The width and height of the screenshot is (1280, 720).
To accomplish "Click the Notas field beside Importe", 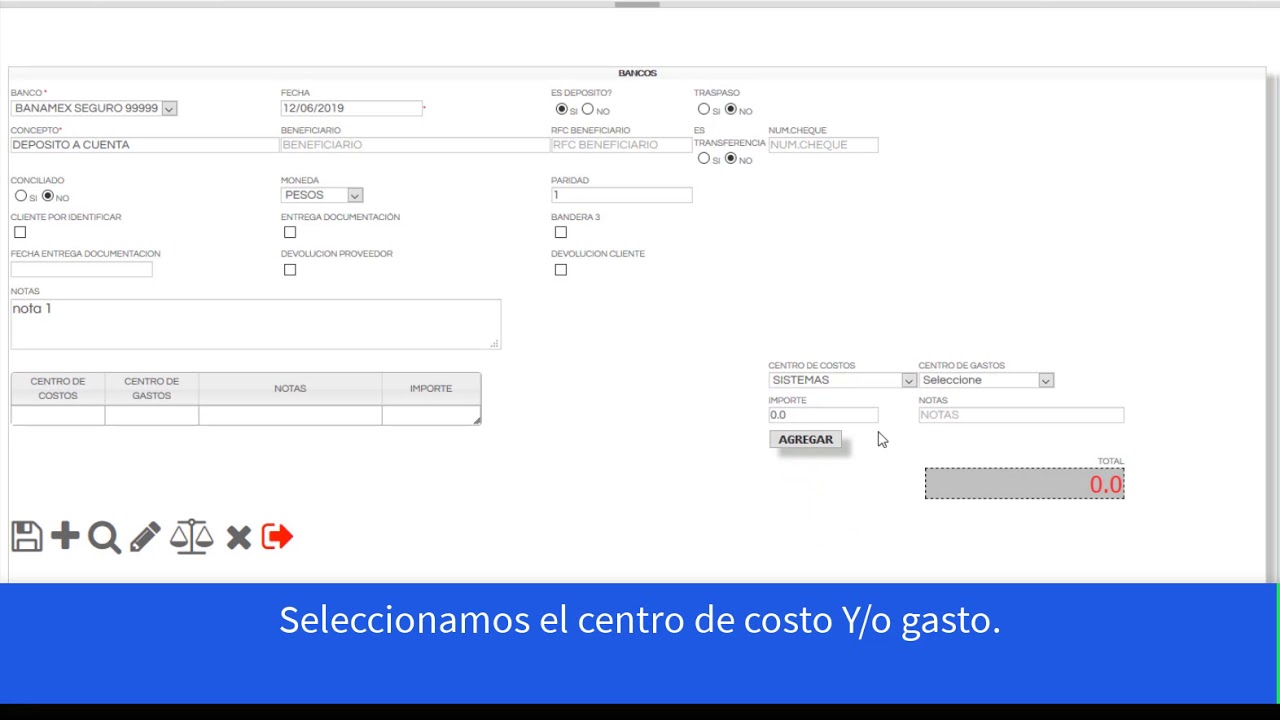I will coord(1021,415).
